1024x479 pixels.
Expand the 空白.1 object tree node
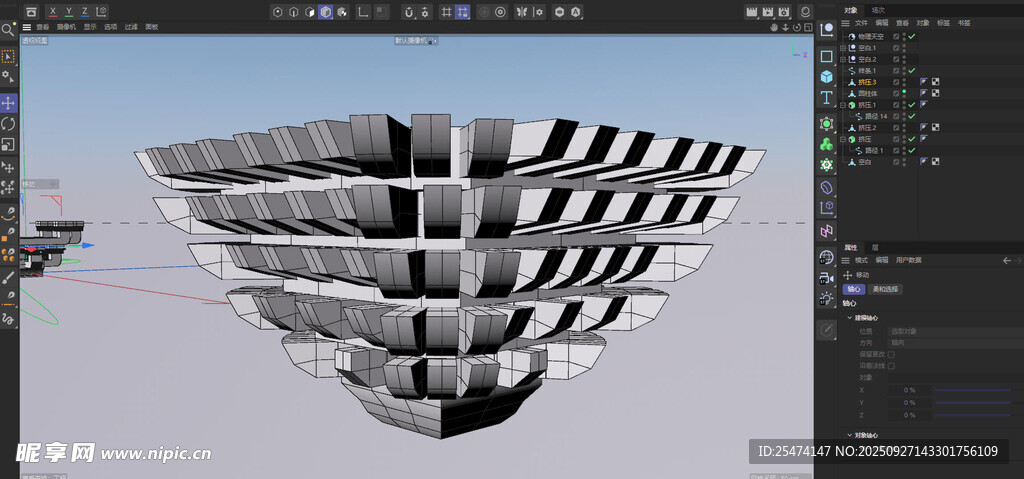pos(843,48)
